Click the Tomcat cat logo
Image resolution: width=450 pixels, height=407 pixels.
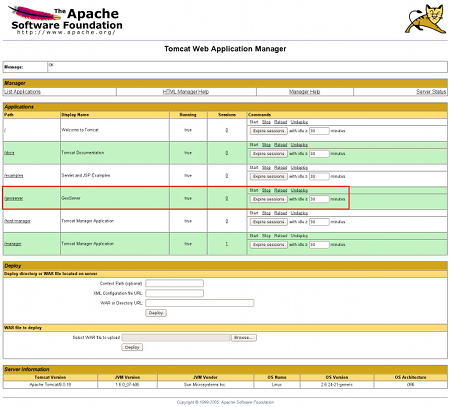(426, 19)
